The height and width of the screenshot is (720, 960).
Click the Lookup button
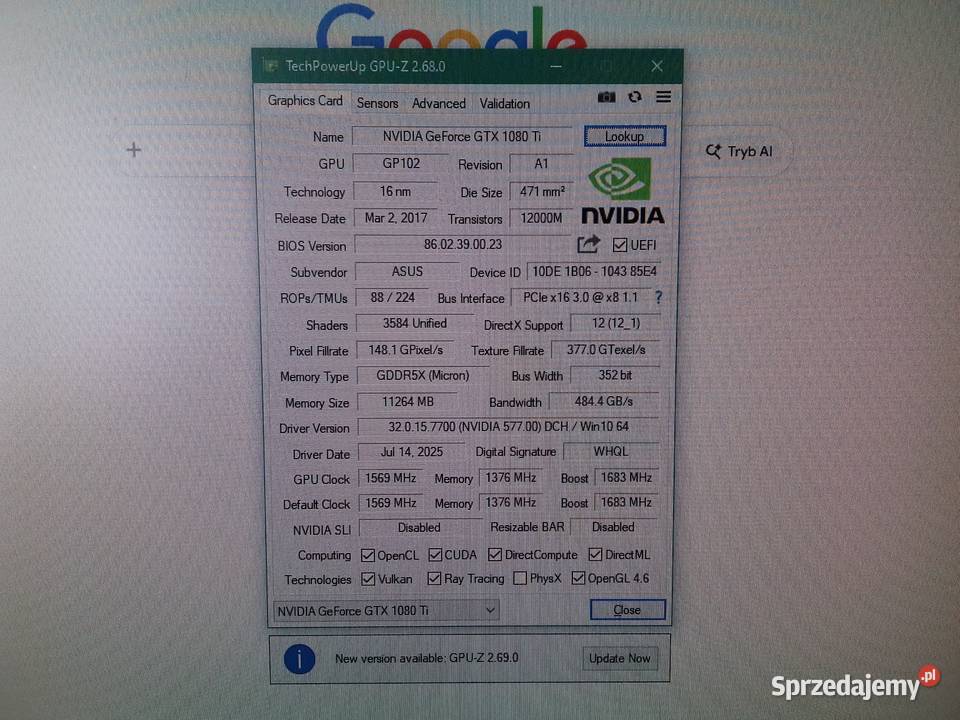624,137
